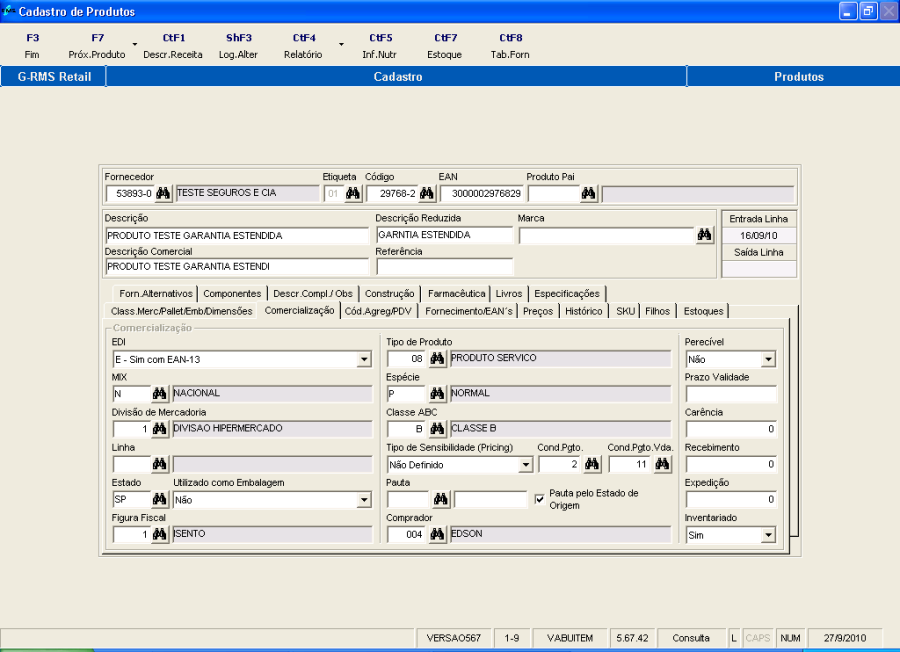Click Descrição Reduzida field

coord(444,235)
